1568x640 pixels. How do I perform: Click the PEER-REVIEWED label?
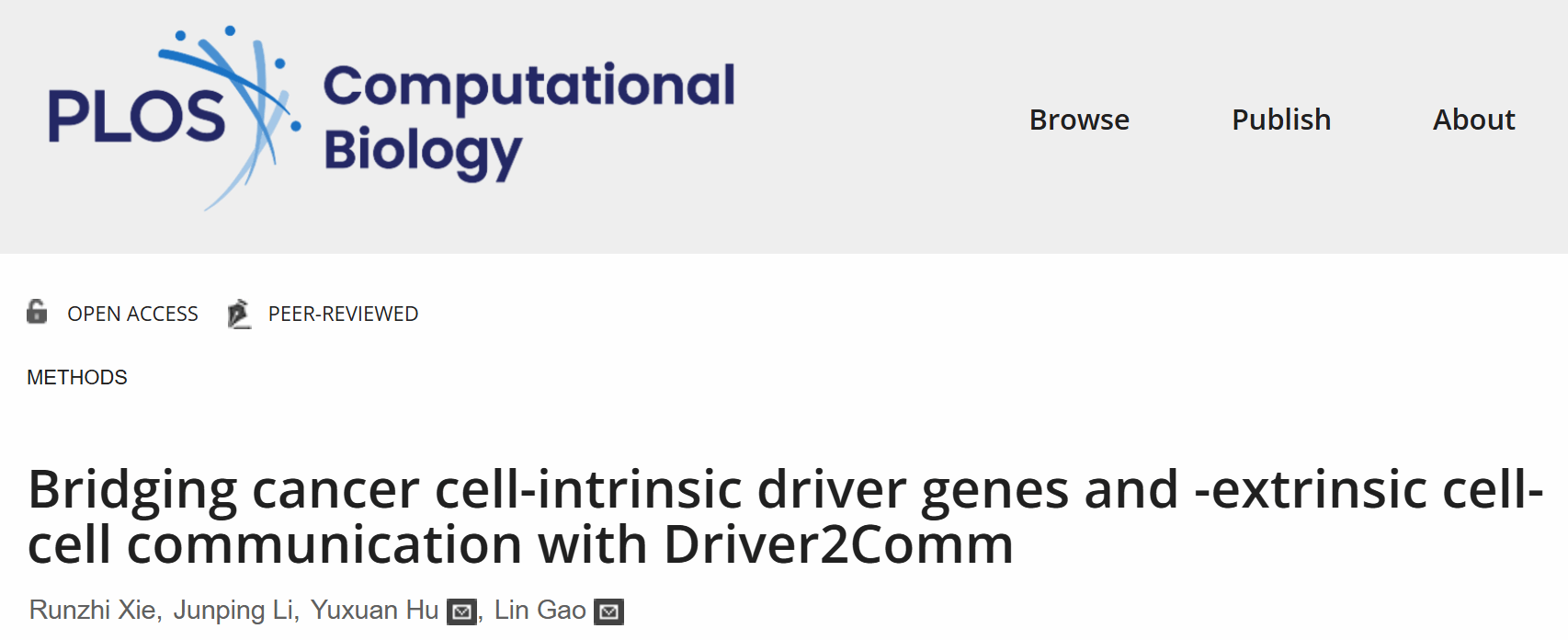point(343,314)
